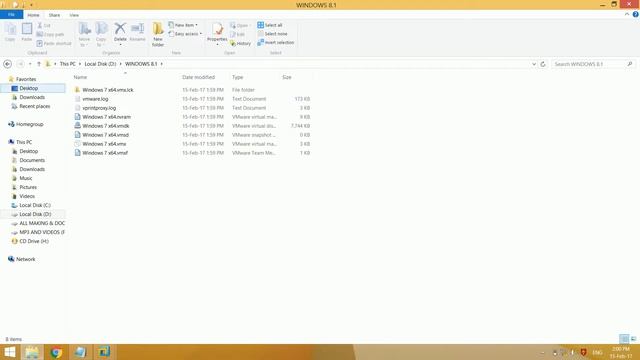Image resolution: width=640 pixels, height=360 pixels.
Task: Select the Windows 7 x64.vmdk file
Action: [x=106, y=126]
